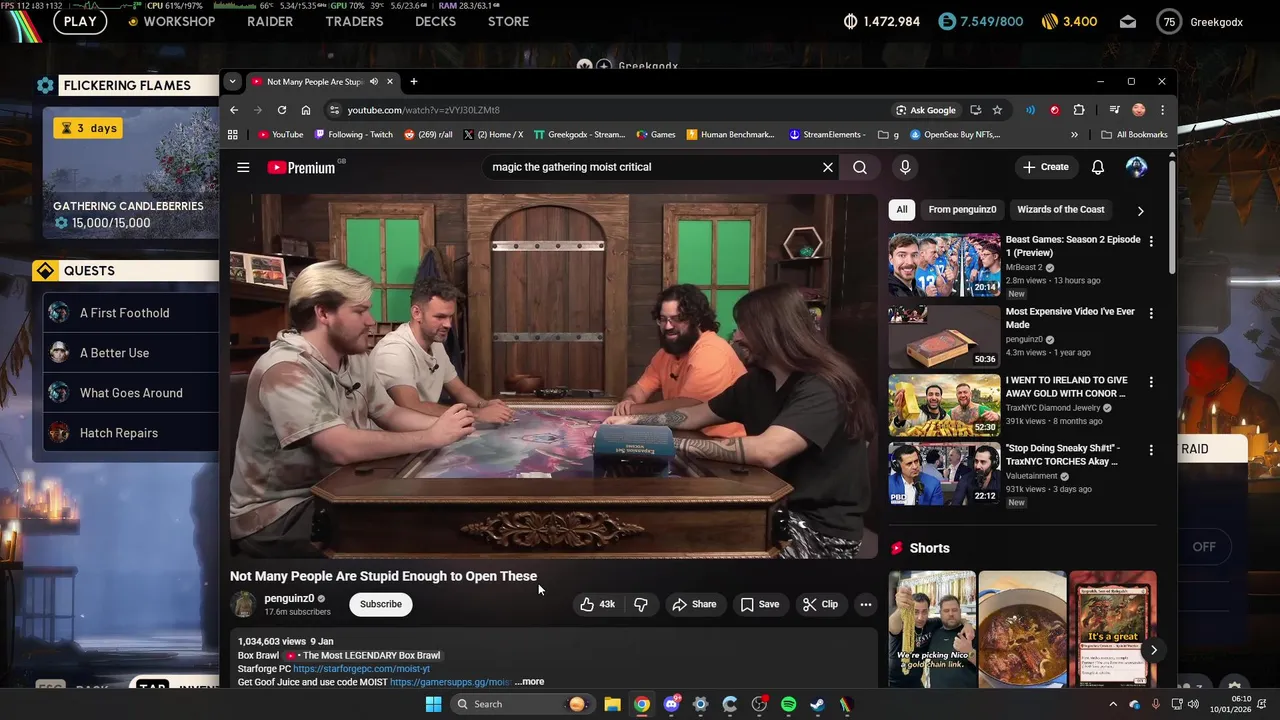Open starforgepc.com link in description
The width and height of the screenshot is (1280, 720).
coord(361,669)
